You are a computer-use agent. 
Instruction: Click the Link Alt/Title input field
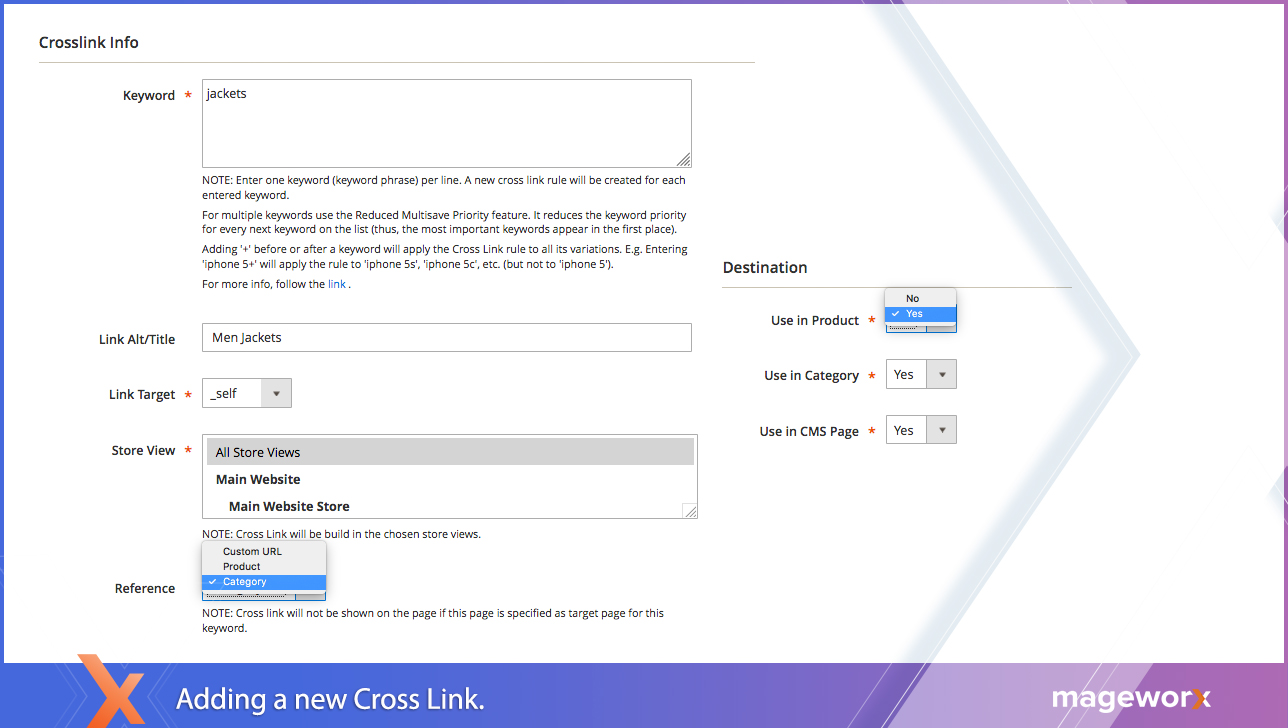tap(446, 338)
